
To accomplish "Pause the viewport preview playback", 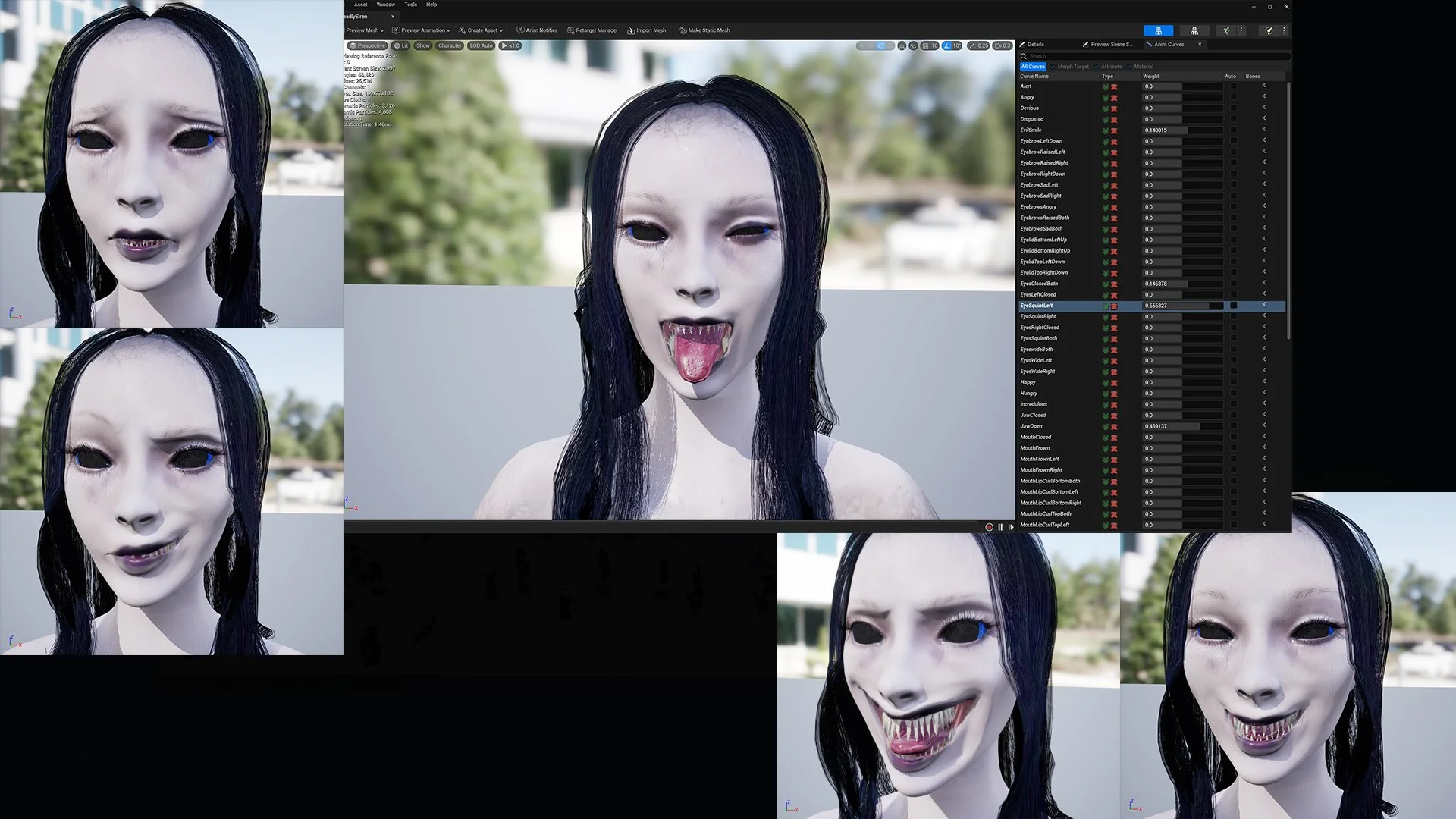I will (x=1000, y=527).
